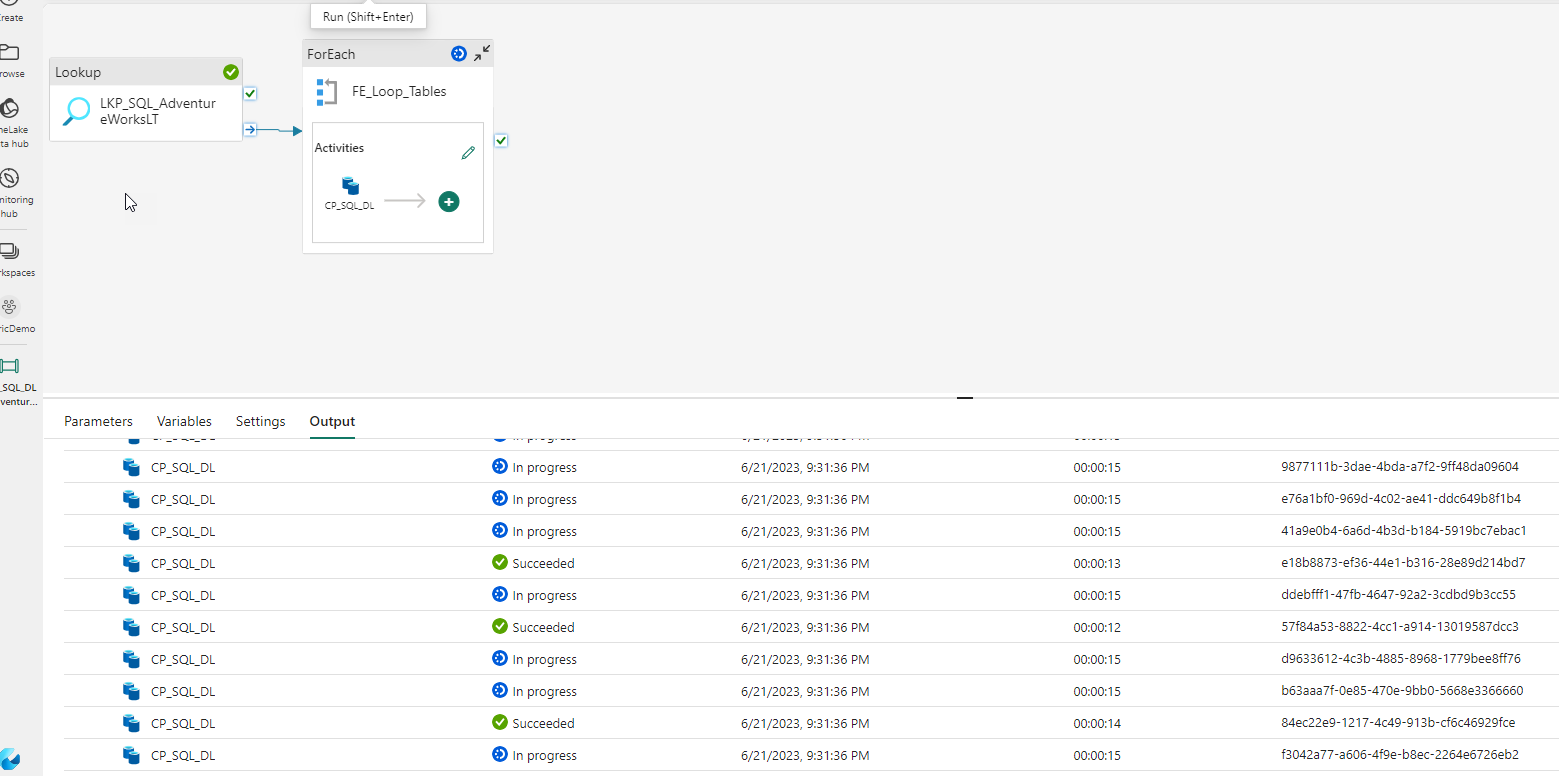The width and height of the screenshot is (1559, 776).
Task: Switch to the Parameters tab
Action: point(98,421)
